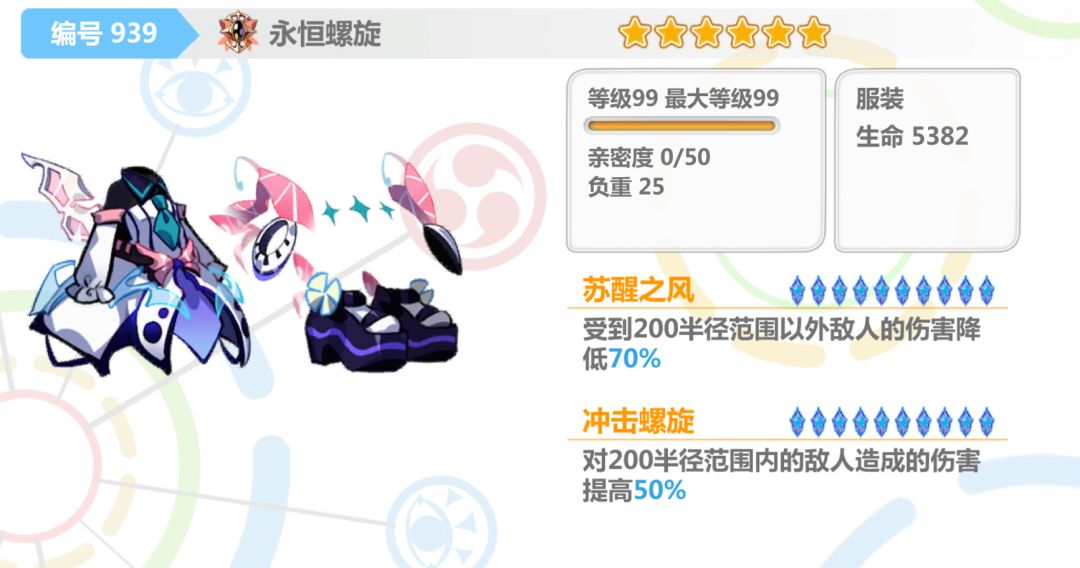Click the first blue crystal of 苏醒之风

click(797, 291)
